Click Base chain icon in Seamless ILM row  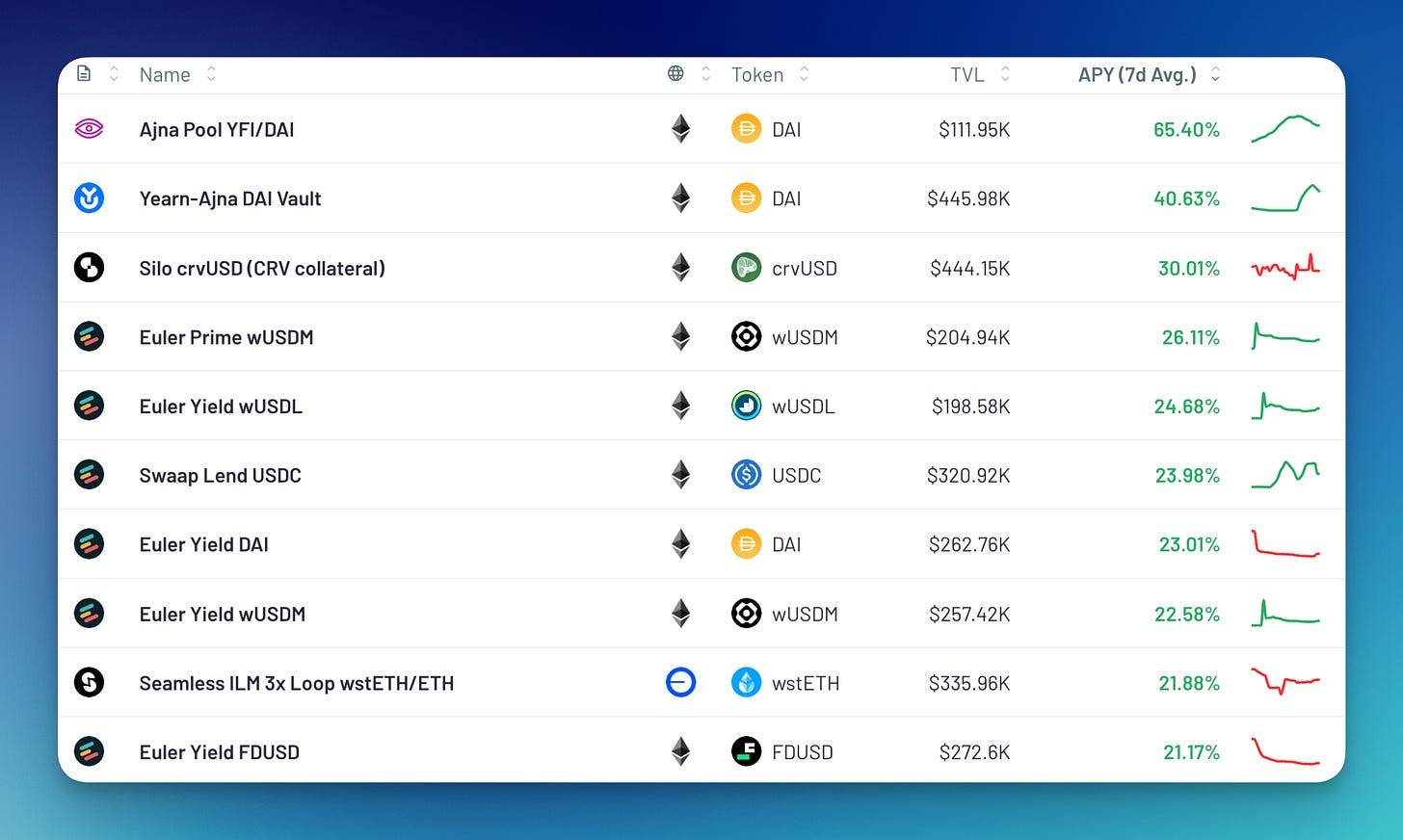(680, 683)
